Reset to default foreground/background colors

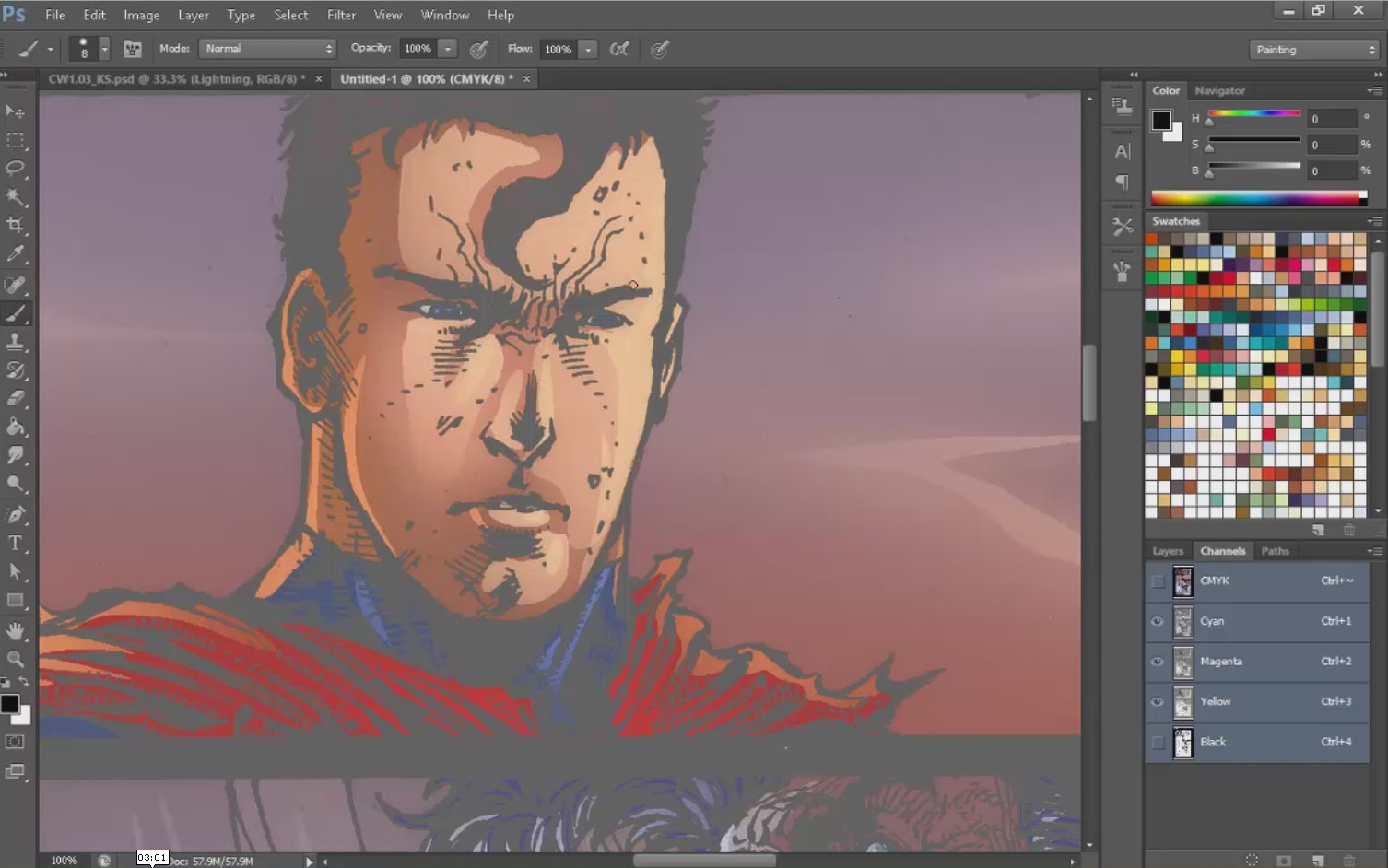pos(6,683)
